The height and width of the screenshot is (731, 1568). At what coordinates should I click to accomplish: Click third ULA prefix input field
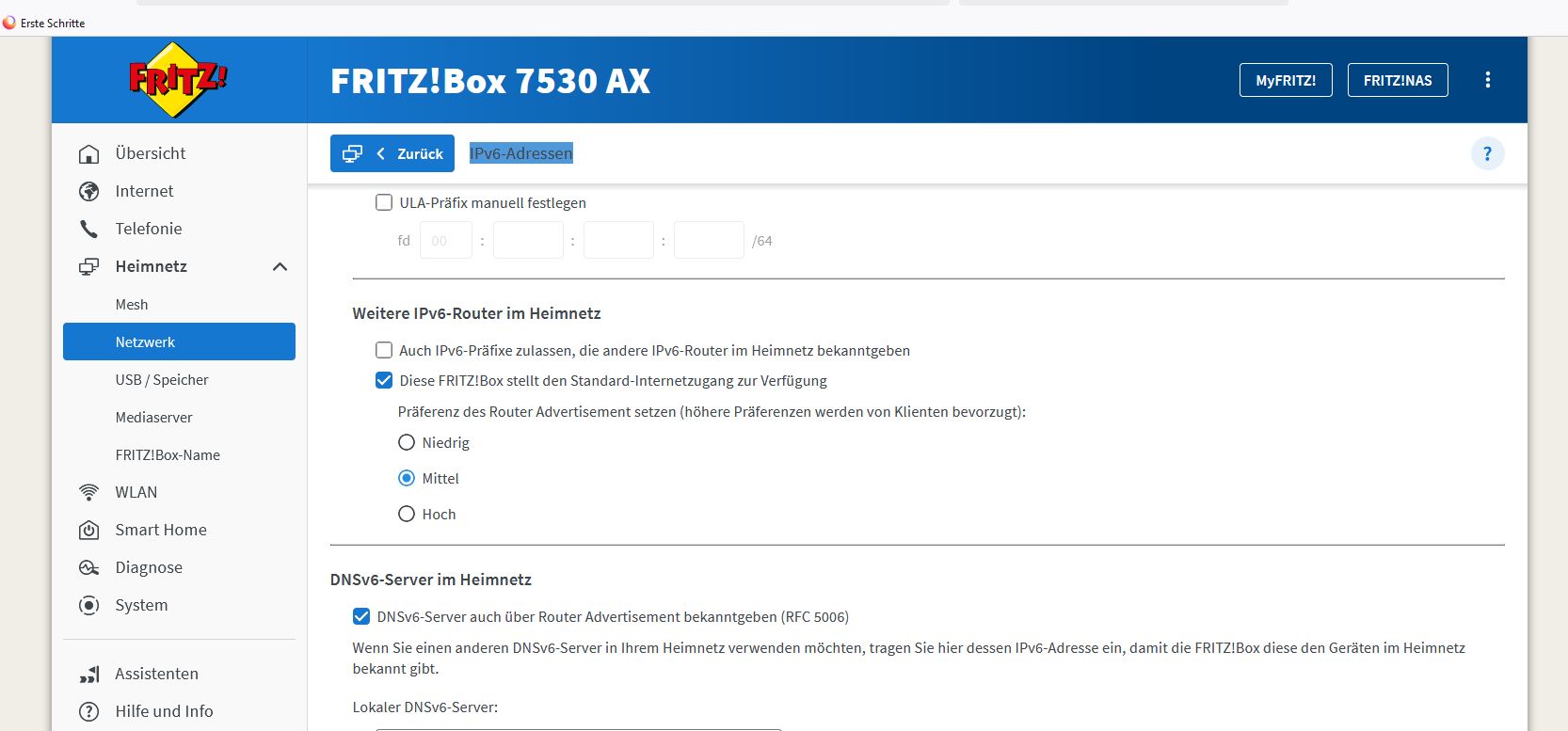click(x=618, y=240)
